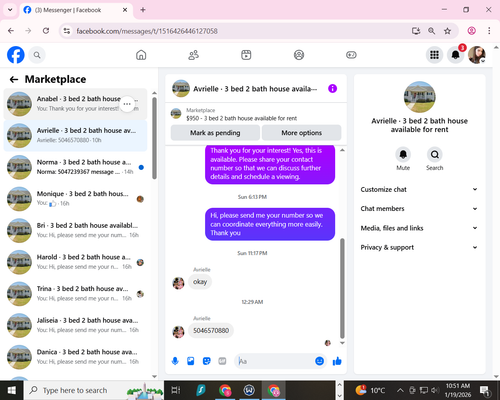
Task: Expand the Privacy & support section
Action: pos(419,247)
